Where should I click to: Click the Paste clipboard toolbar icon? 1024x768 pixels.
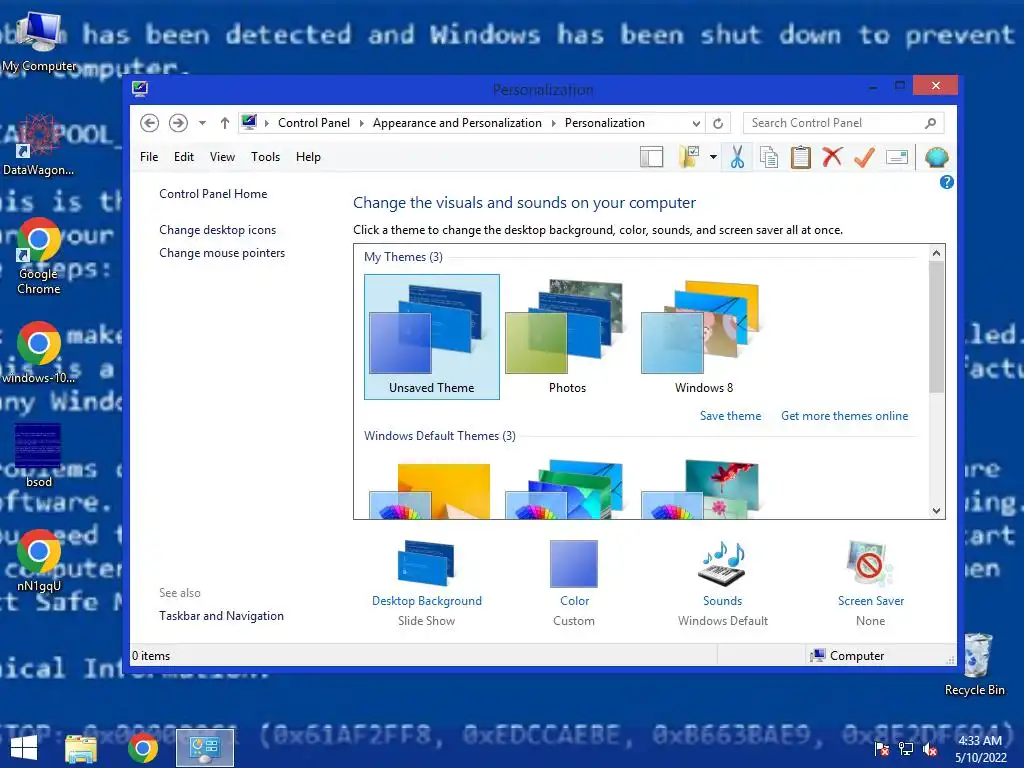[801, 157]
